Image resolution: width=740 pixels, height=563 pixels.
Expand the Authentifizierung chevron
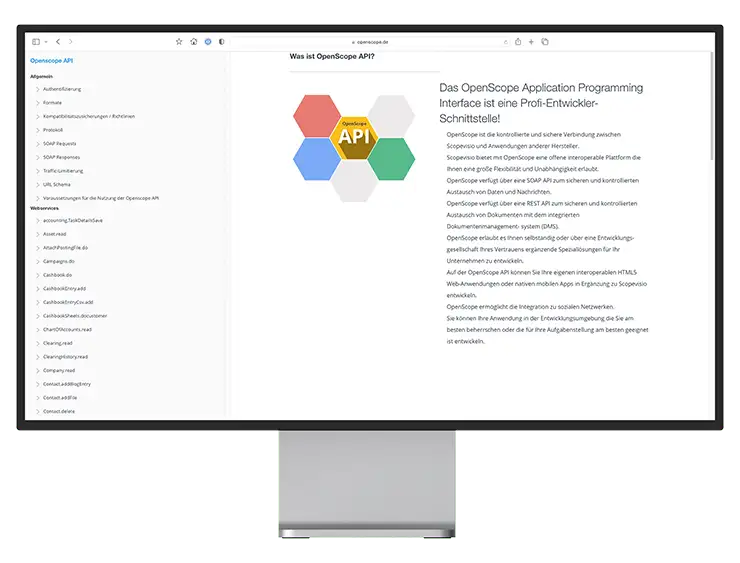(38, 89)
